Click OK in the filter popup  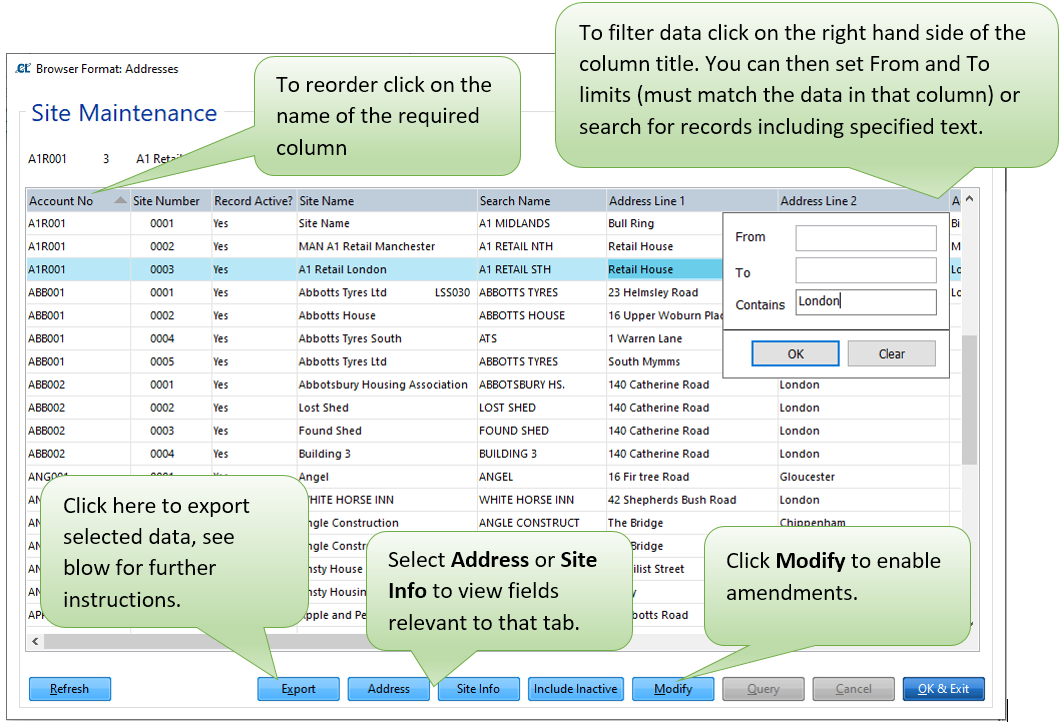(x=795, y=354)
